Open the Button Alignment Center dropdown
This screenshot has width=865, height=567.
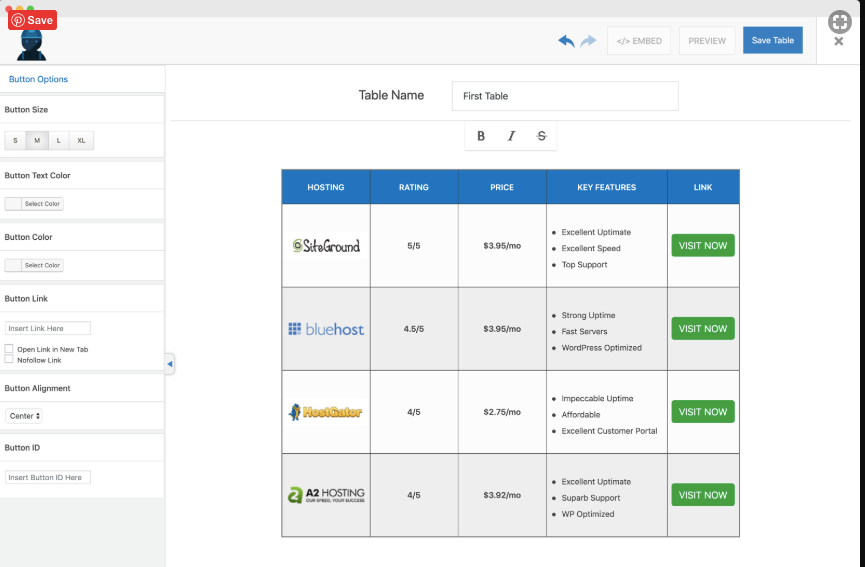(x=24, y=416)
